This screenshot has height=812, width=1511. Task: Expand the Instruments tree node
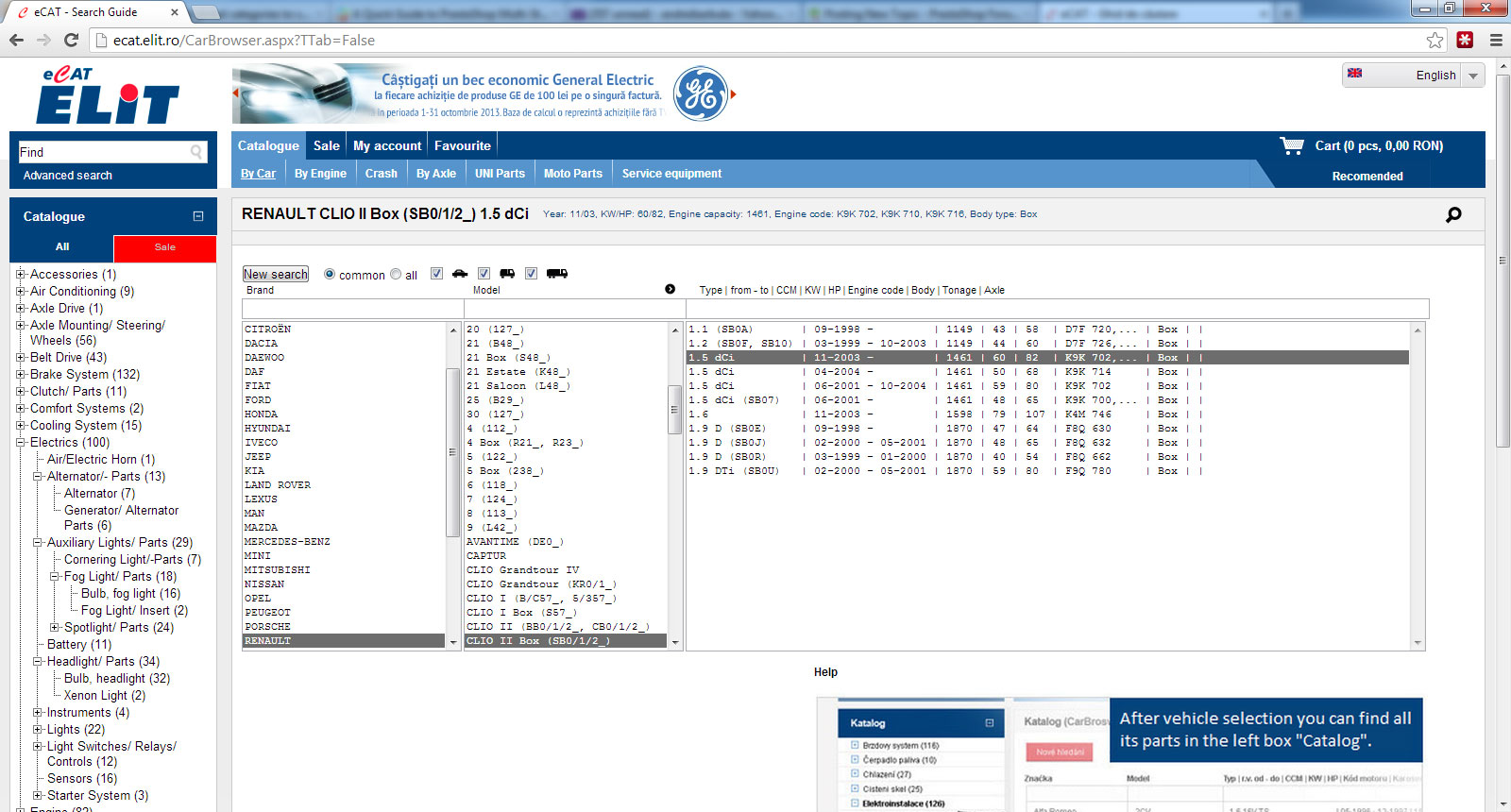click(38, 713)
